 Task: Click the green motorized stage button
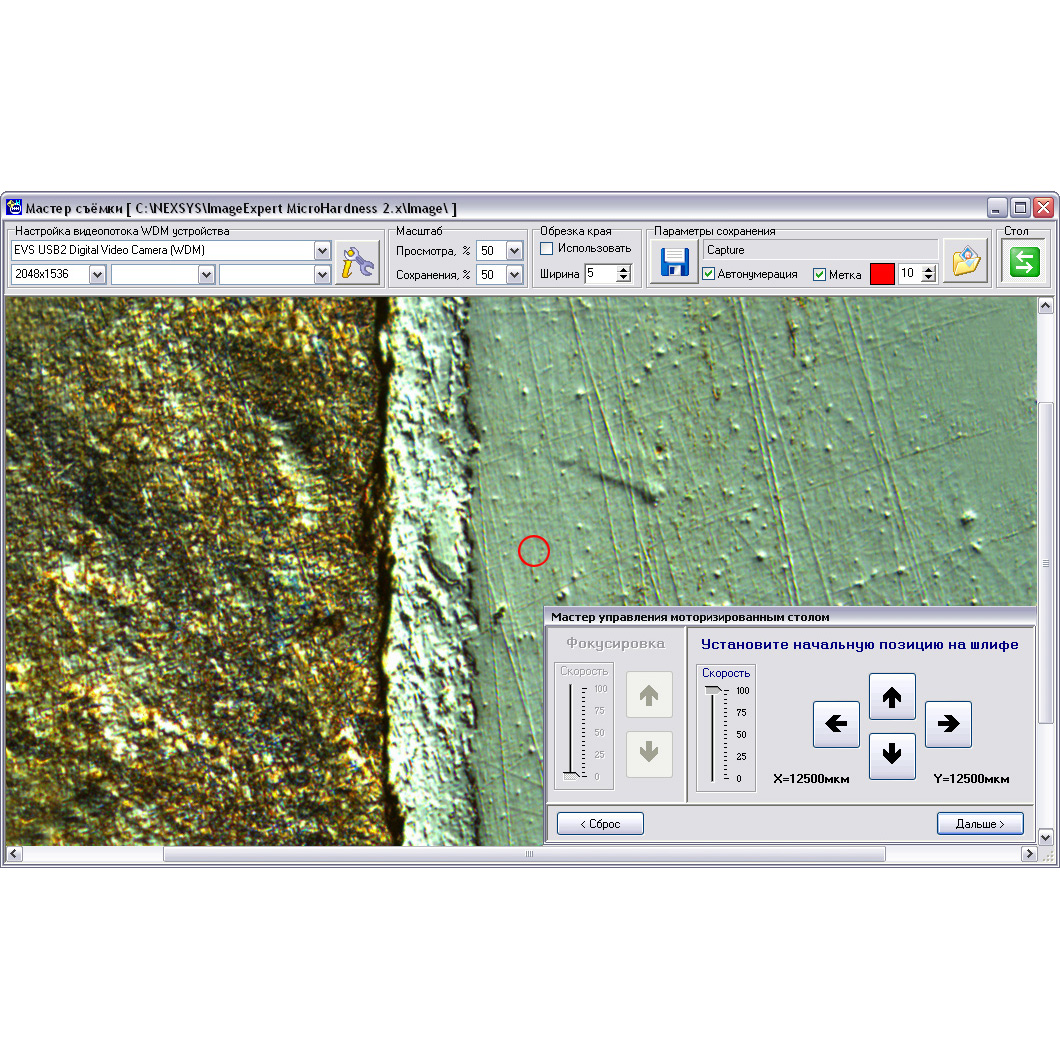point(1024,262)
